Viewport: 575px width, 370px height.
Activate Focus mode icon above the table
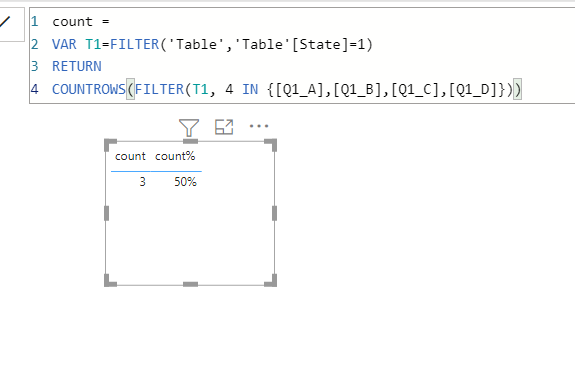224,127
